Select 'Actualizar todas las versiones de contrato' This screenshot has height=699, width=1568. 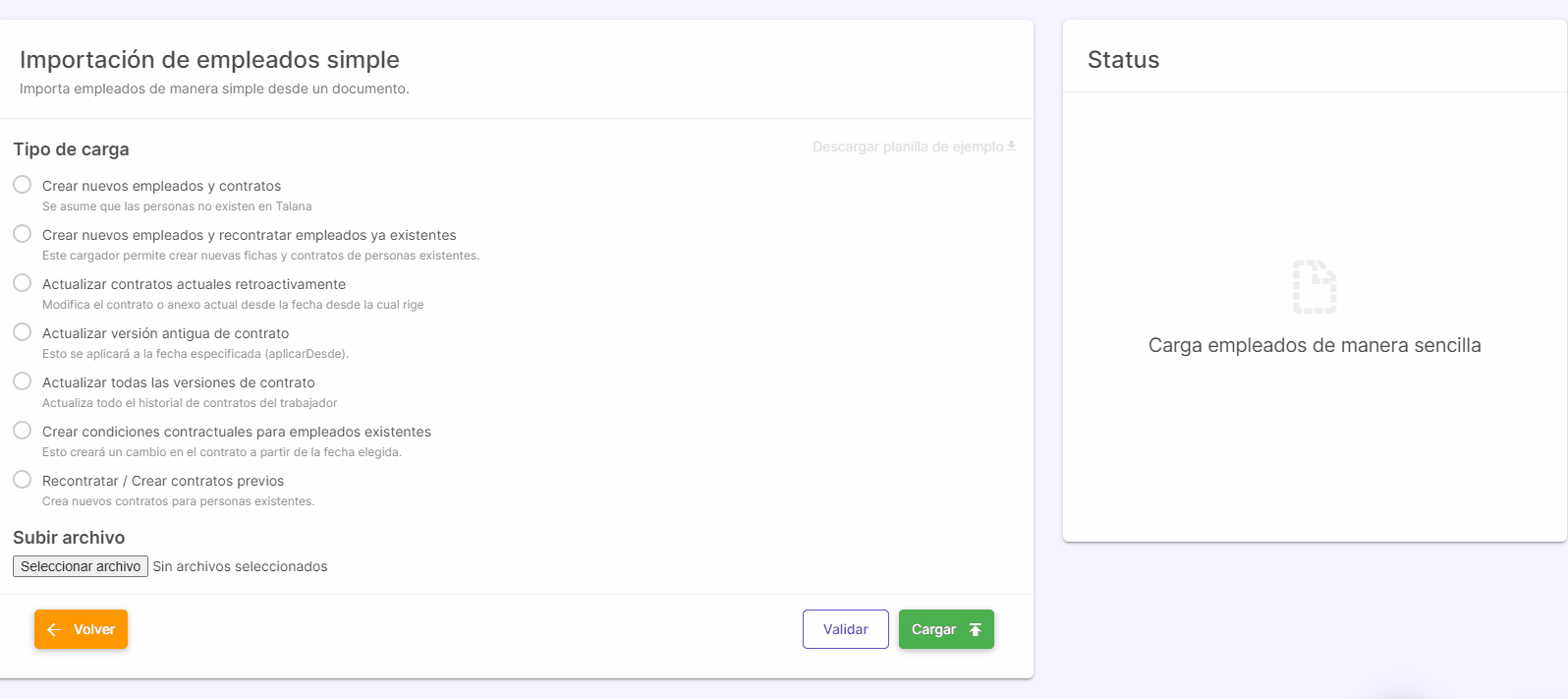coord(23,381)
